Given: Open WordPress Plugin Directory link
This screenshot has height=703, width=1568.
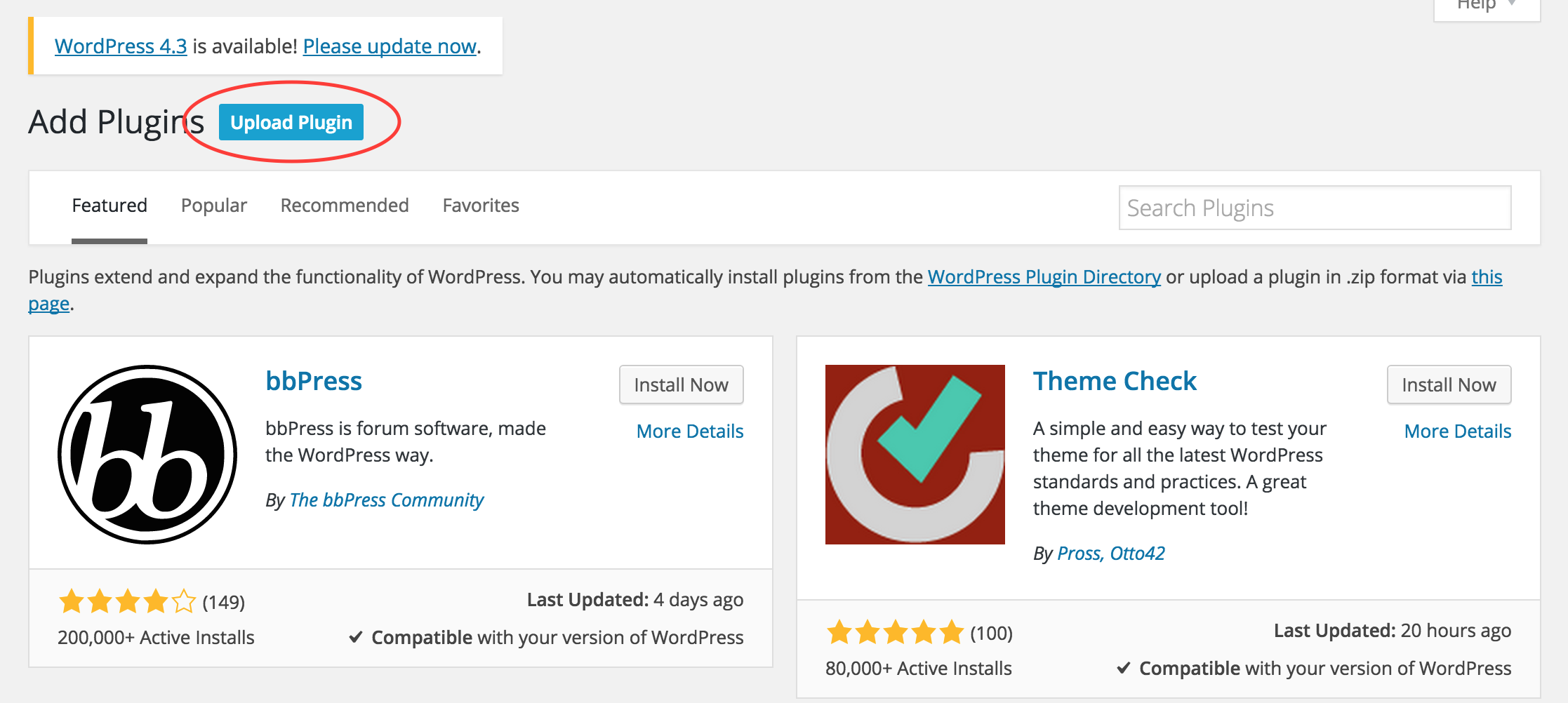Looking at the screenshot, I should pyautogui.click(x=1044, y=277).
